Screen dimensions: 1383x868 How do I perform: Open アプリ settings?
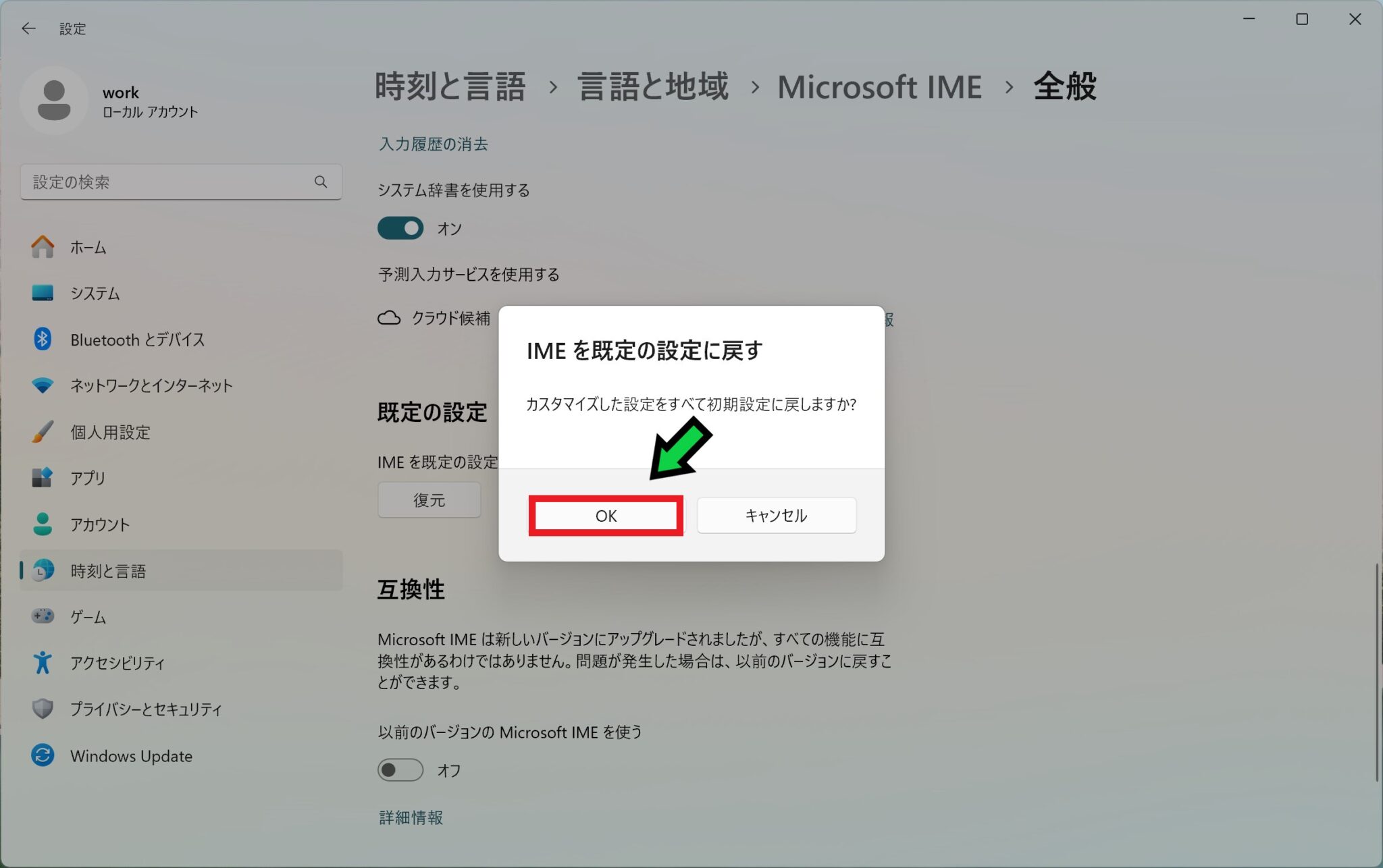(86, 478)
